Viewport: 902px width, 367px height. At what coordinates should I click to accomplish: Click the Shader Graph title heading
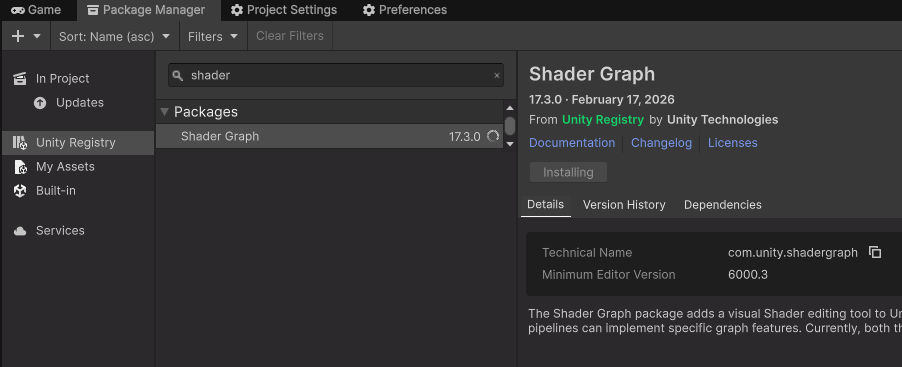592,74
